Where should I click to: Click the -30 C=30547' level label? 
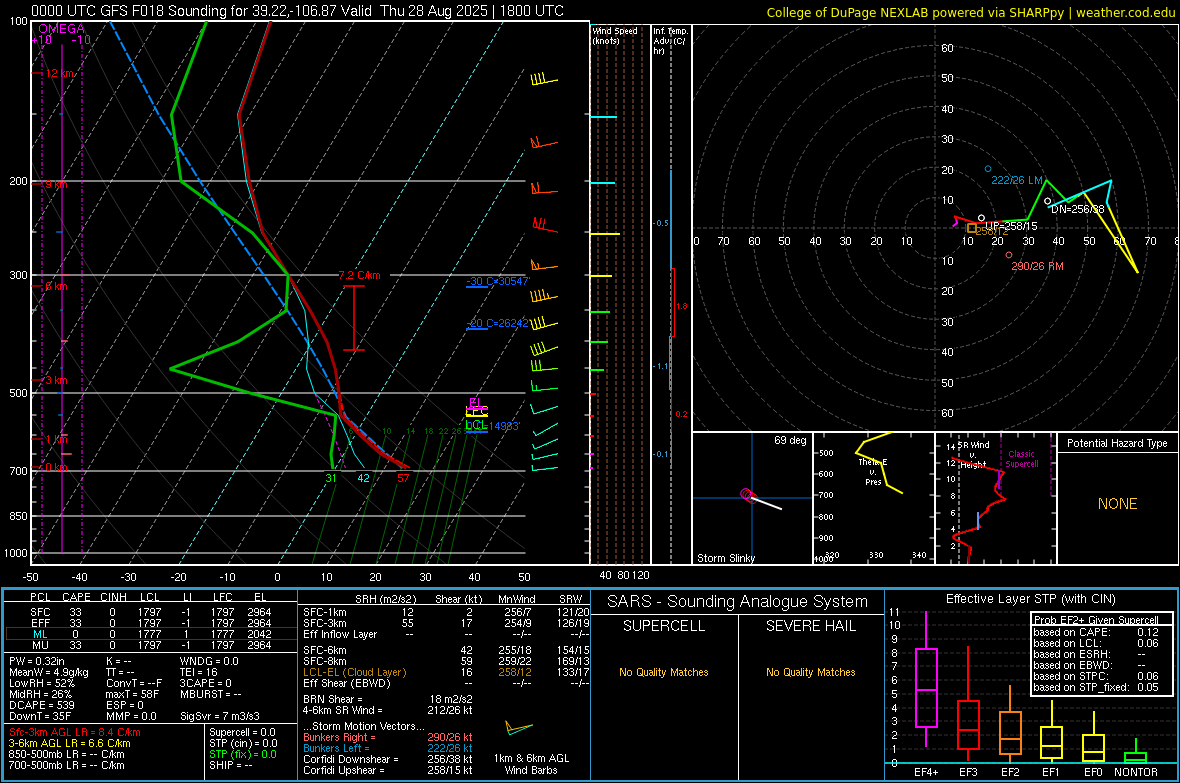(x=498, y=281)
